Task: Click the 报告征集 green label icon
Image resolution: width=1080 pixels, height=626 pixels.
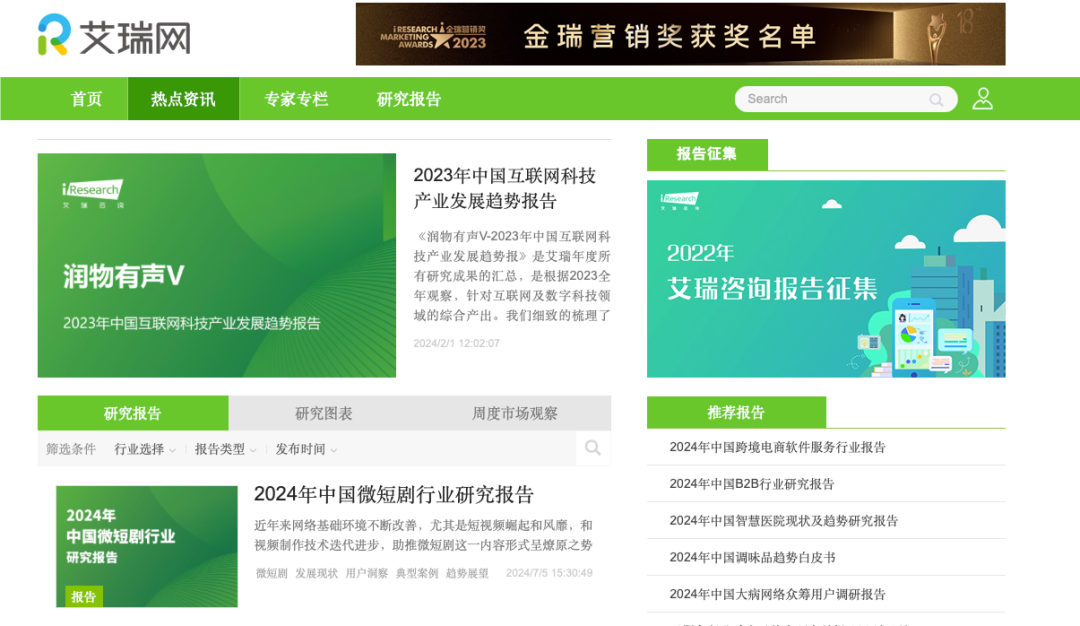Action: [708, 155]
